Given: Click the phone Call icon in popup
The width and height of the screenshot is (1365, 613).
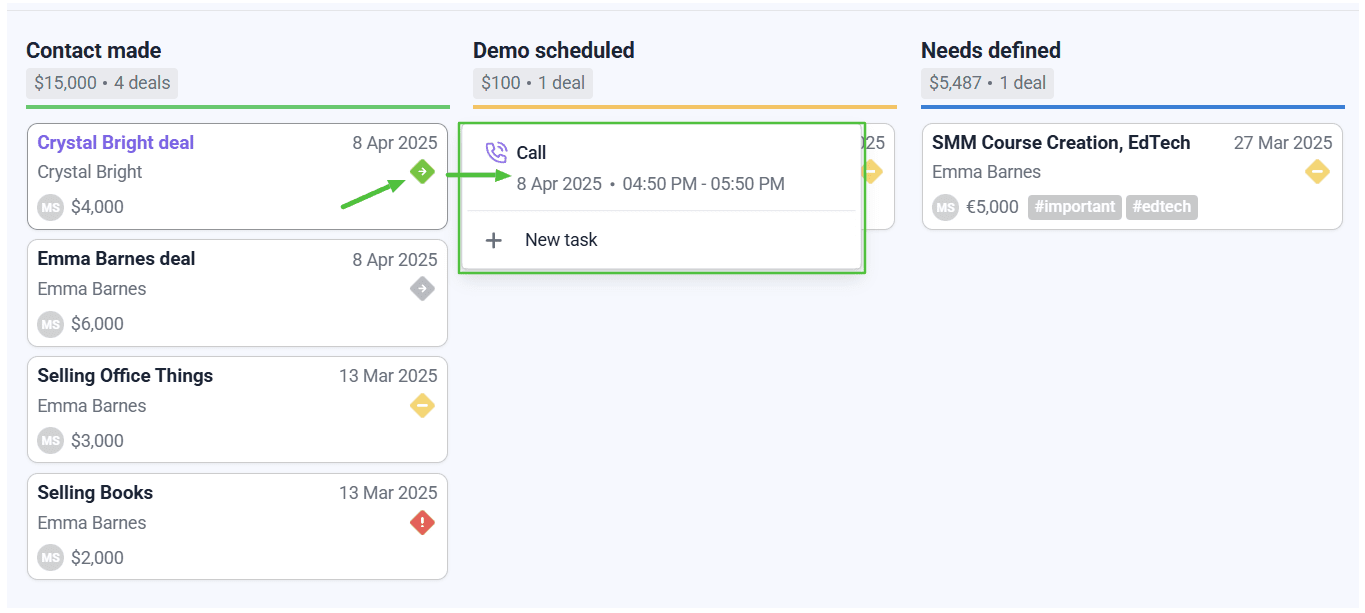Looking at the screenshot, I should tap(496, 153).
